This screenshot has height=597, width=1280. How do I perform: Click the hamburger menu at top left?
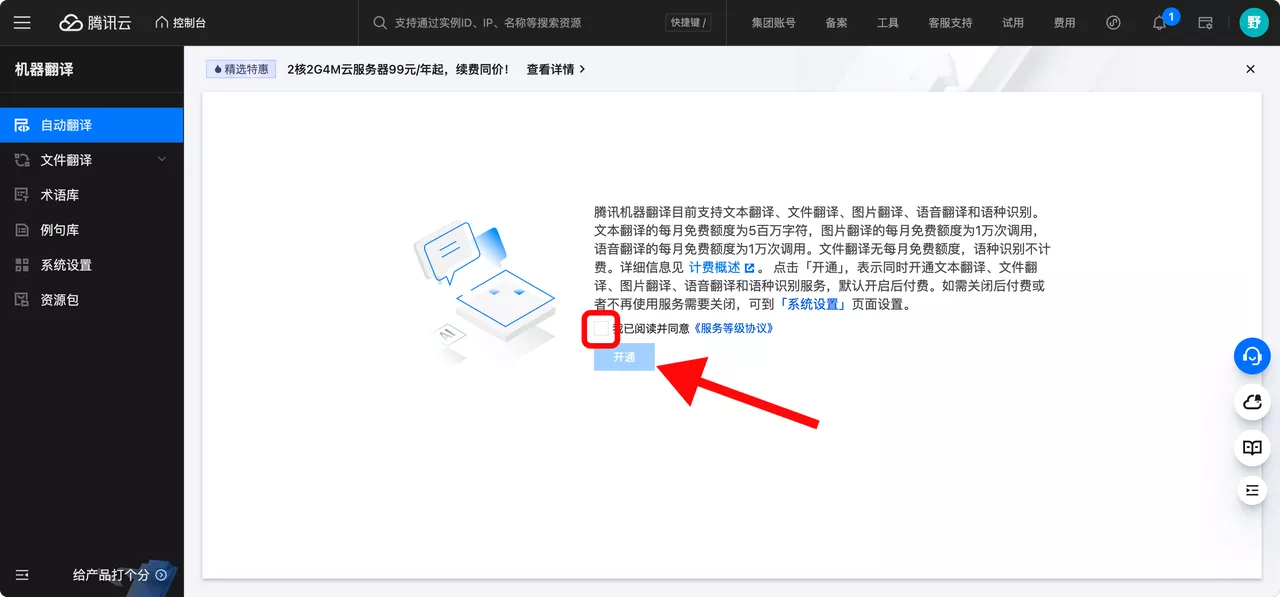click(22, 22)
